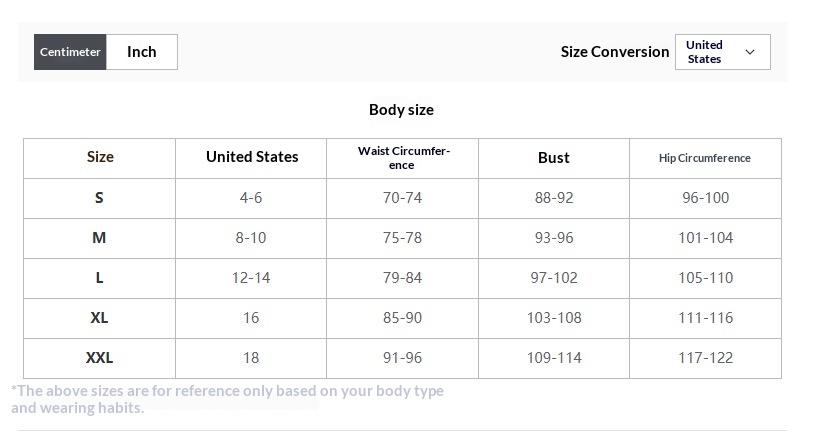Select the XL size row label

pos(99,318)
